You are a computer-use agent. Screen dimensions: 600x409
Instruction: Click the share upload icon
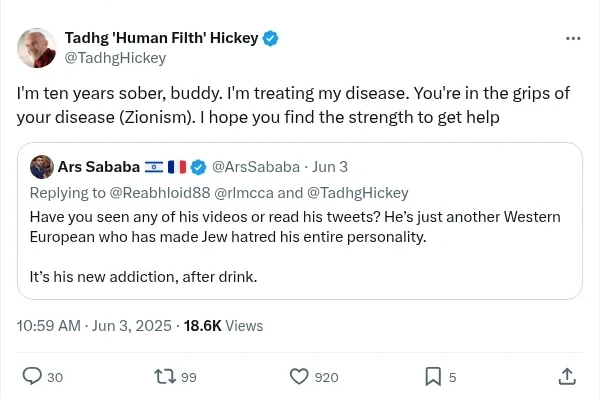click(567, 376)
